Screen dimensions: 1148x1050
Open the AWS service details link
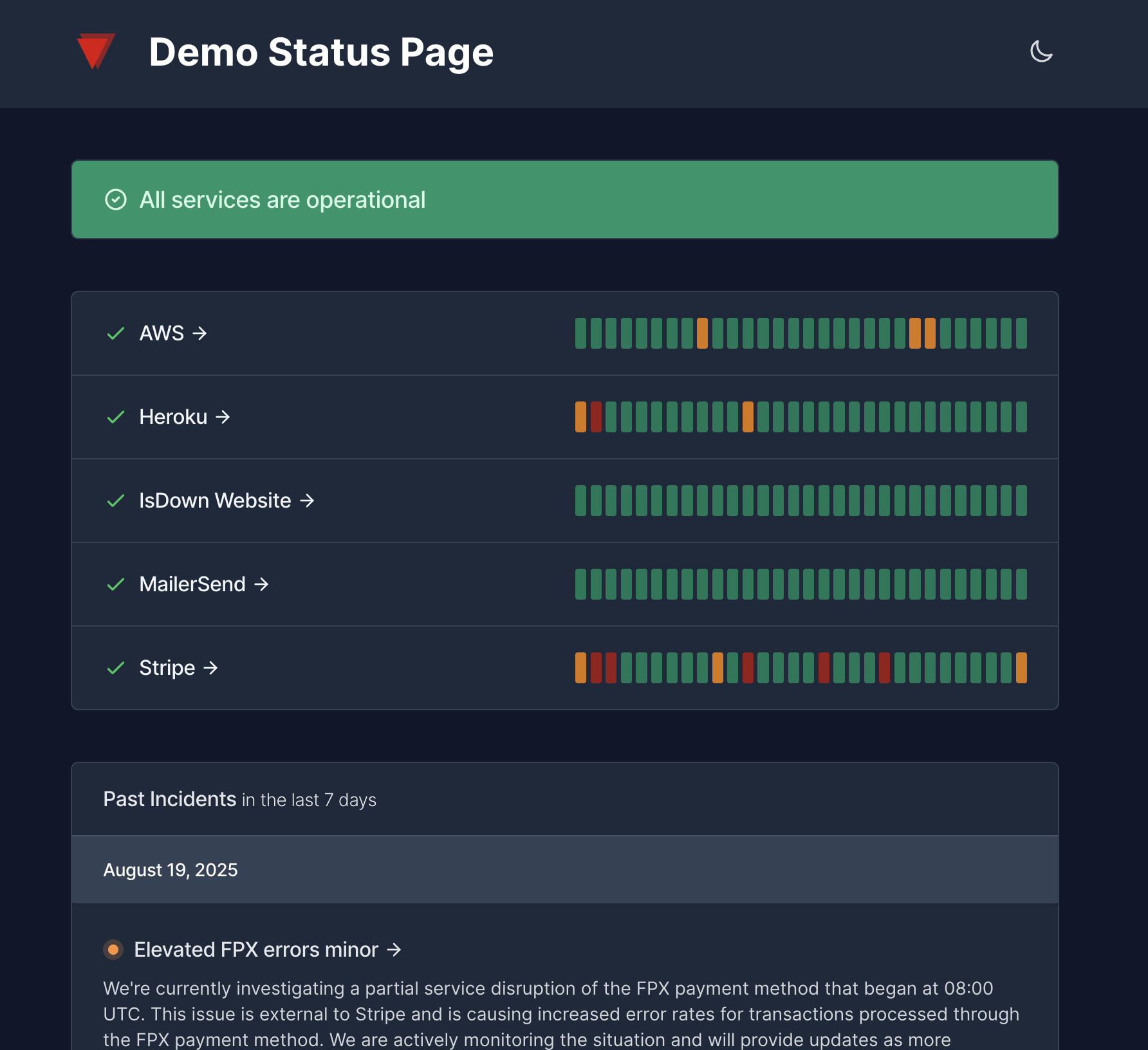(x=173, y=333)
